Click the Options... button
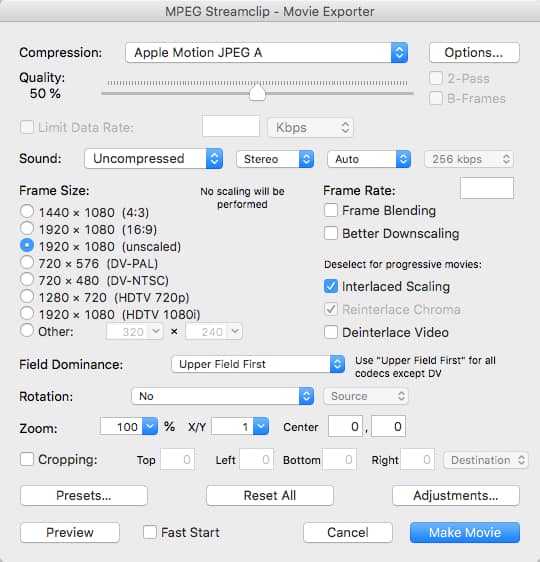This screenshot has height=562, width=540. [x=474, y=53]
